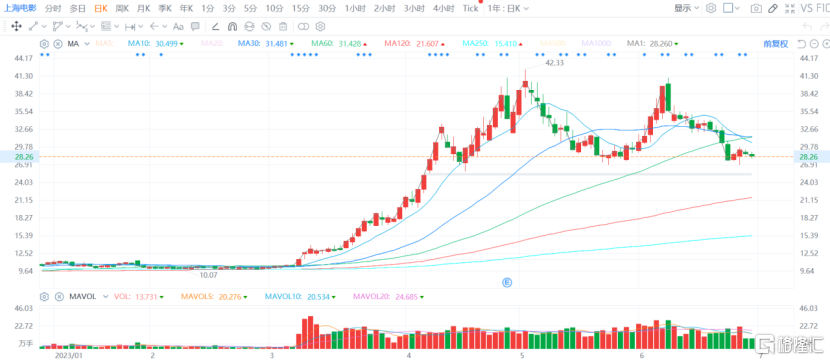Image resolution: width=830 pixels, height=361 pixels.
Task: Select the trend line drawing tool
Action: [33, 26]
